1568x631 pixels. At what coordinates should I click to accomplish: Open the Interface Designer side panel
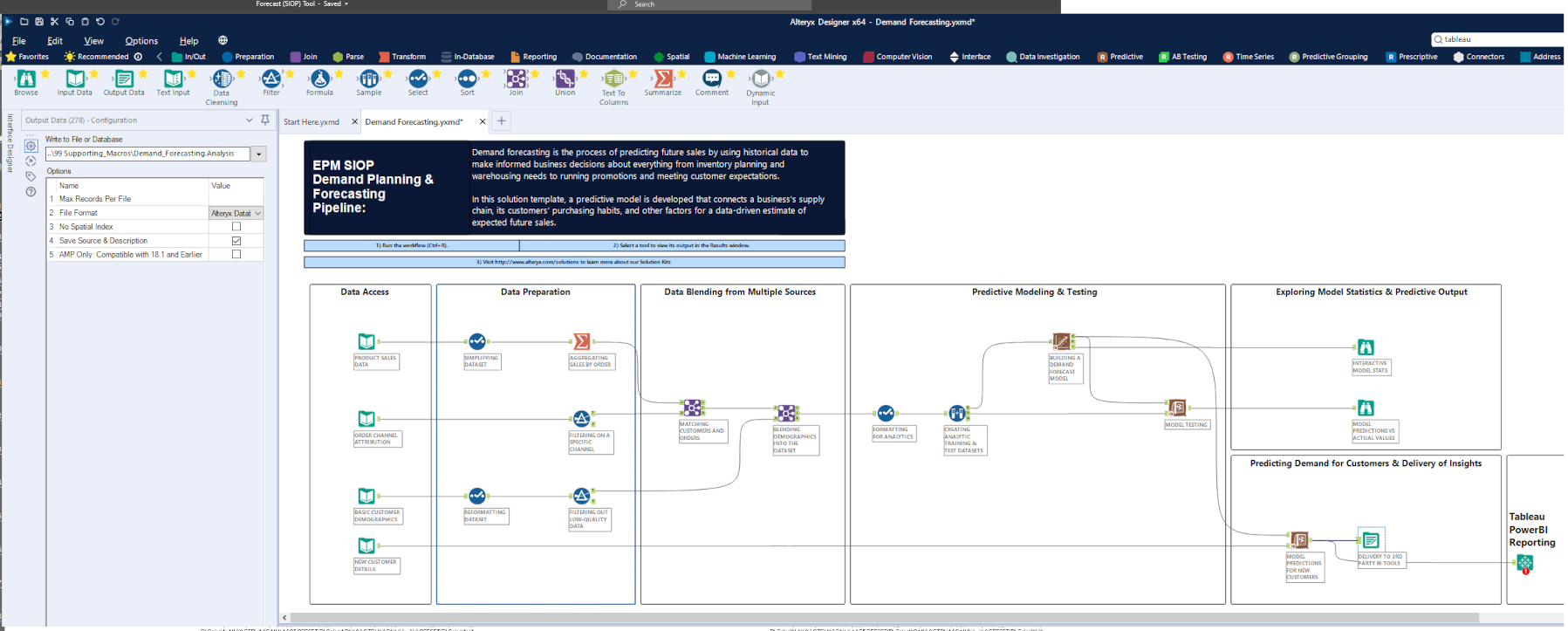pyautogui.click(x=10, y=142)
